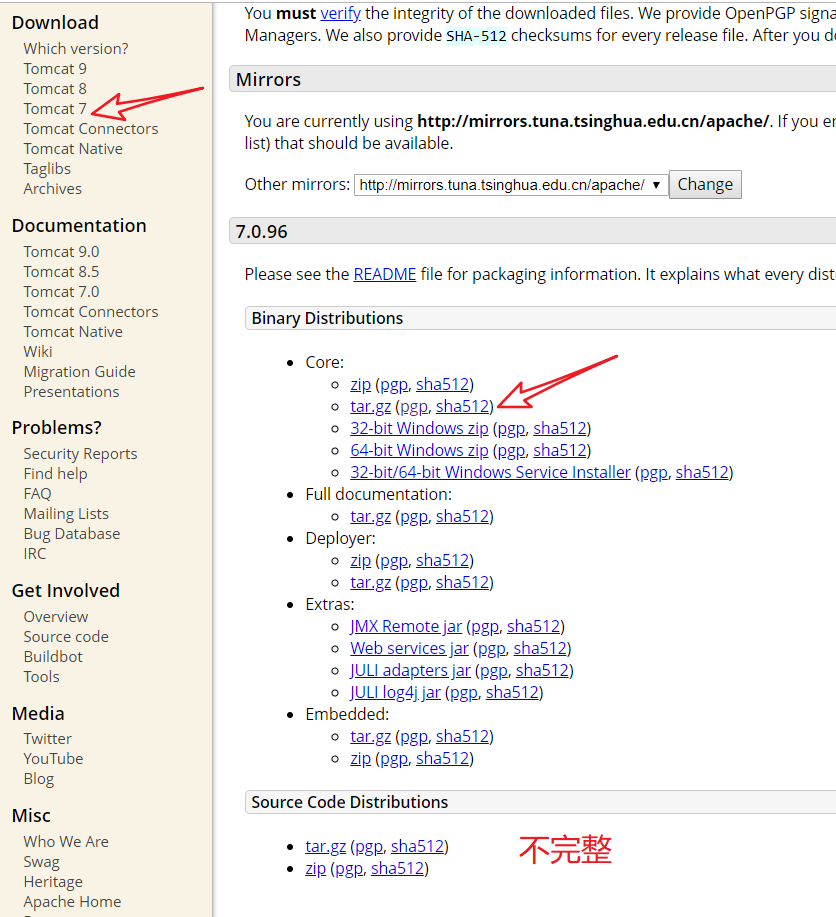Viewport: 836px width, 917px height.
Task: Open the Heritage page
Action: 53,882
